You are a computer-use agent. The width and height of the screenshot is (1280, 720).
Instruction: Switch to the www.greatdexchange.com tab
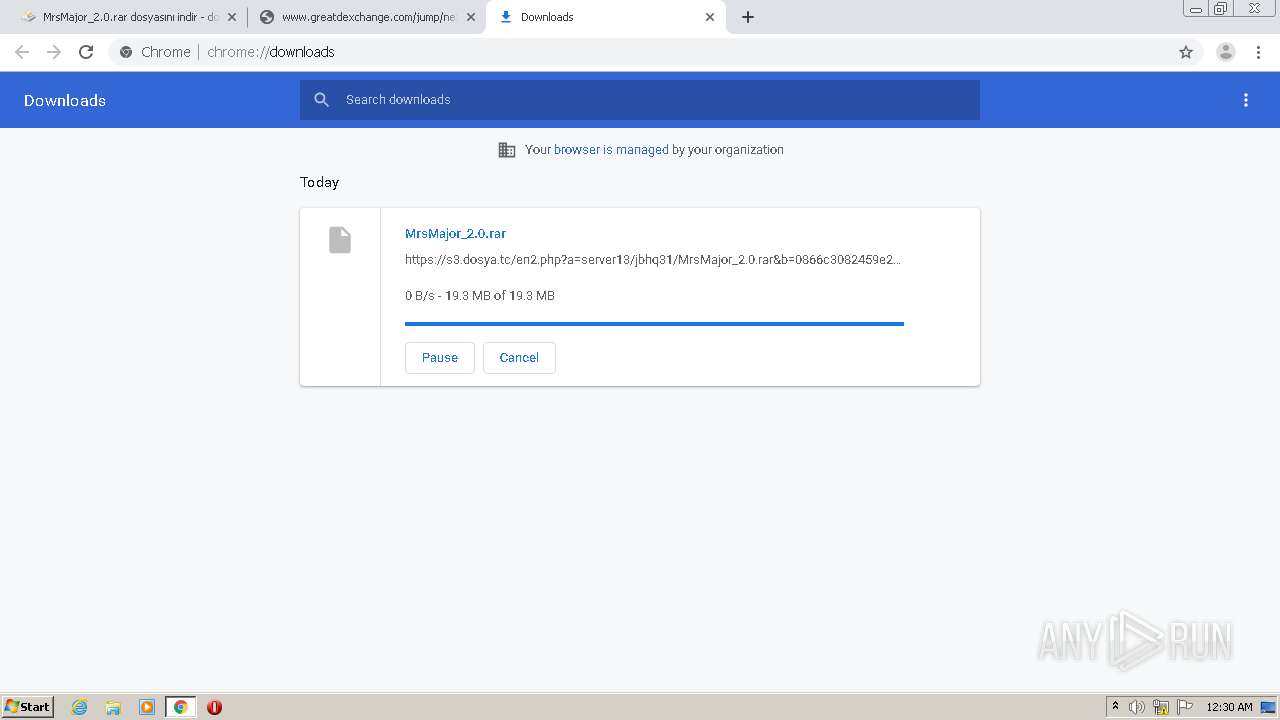[369, 17]
